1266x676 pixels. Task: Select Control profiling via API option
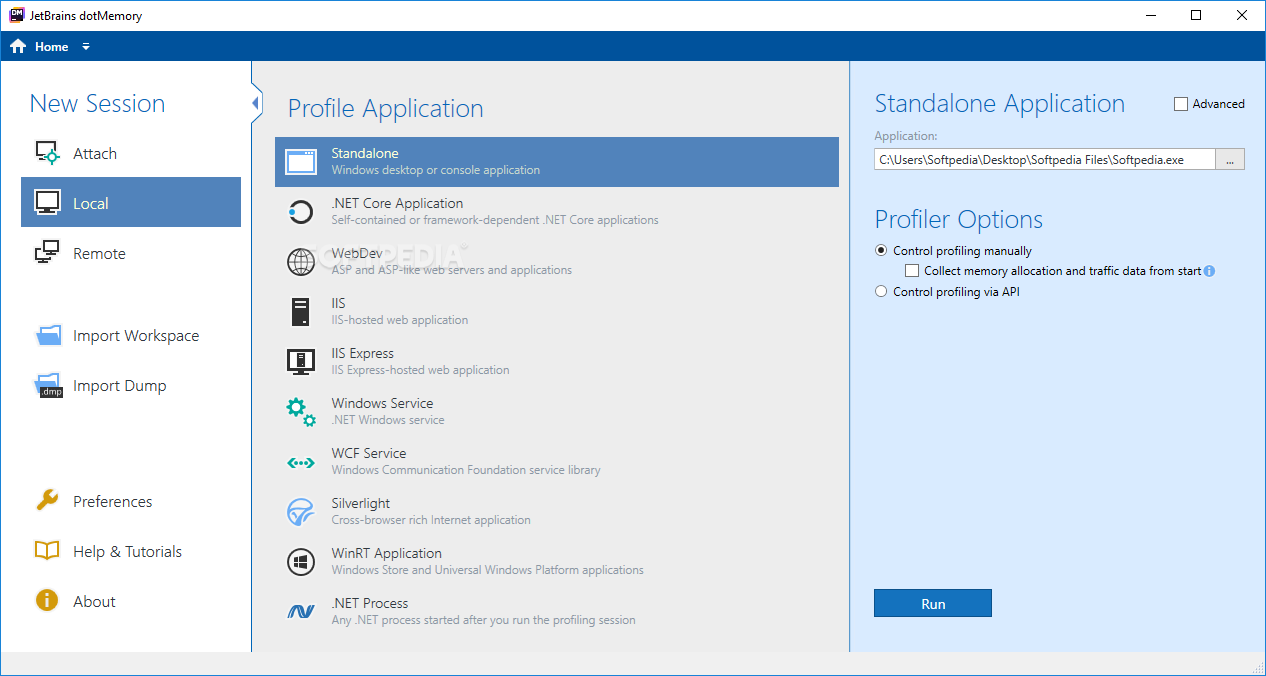(881, 292)
